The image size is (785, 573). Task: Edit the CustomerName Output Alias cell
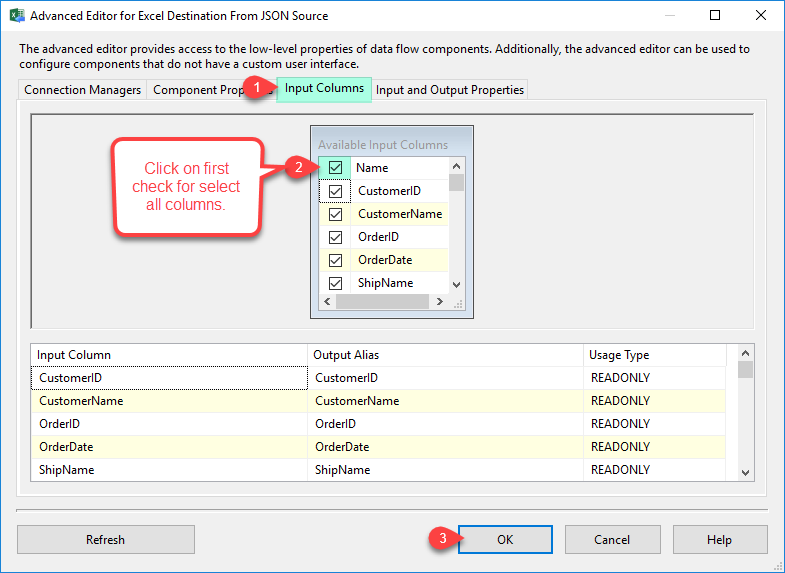point(445,401)
